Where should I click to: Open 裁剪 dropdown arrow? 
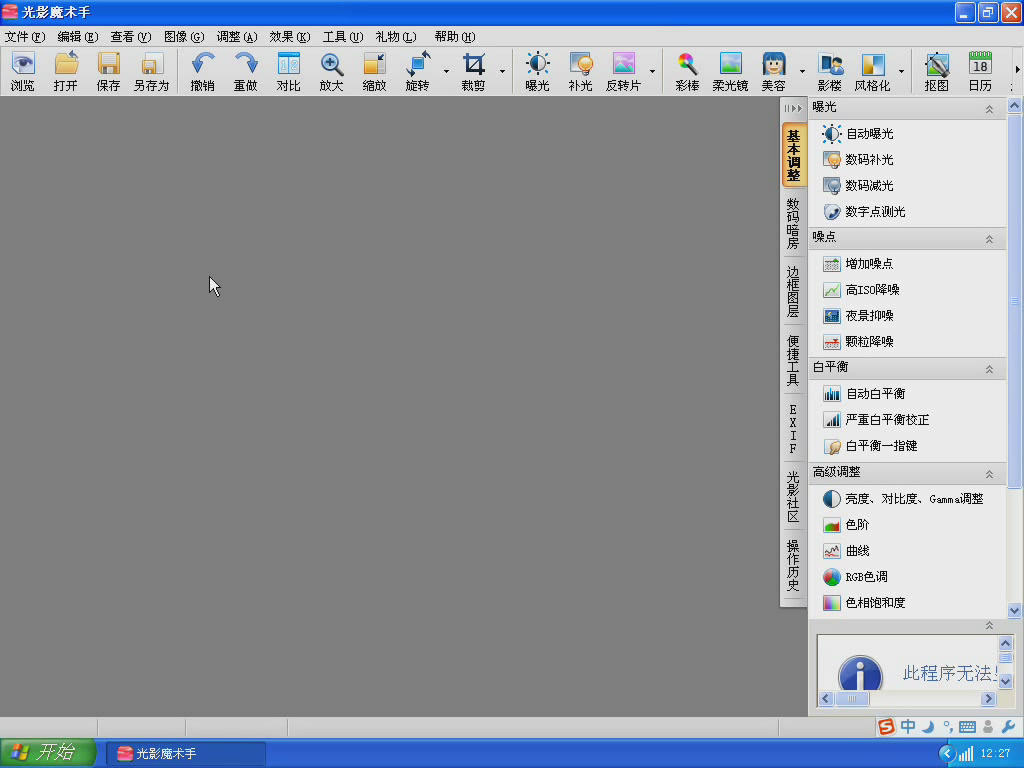pyautogui.click(x=502, y=71)
